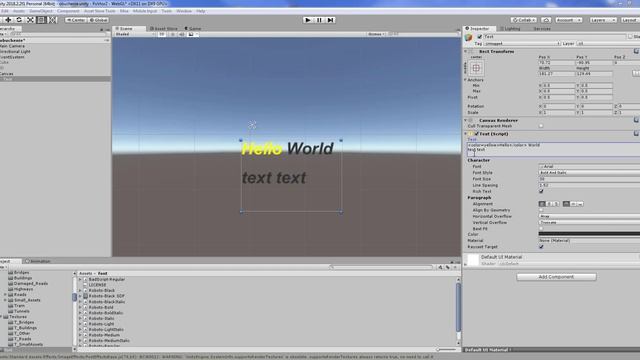Set vertical alignment to bottom
The height and width of the screenshot is (360, 640).
point(580,204)
